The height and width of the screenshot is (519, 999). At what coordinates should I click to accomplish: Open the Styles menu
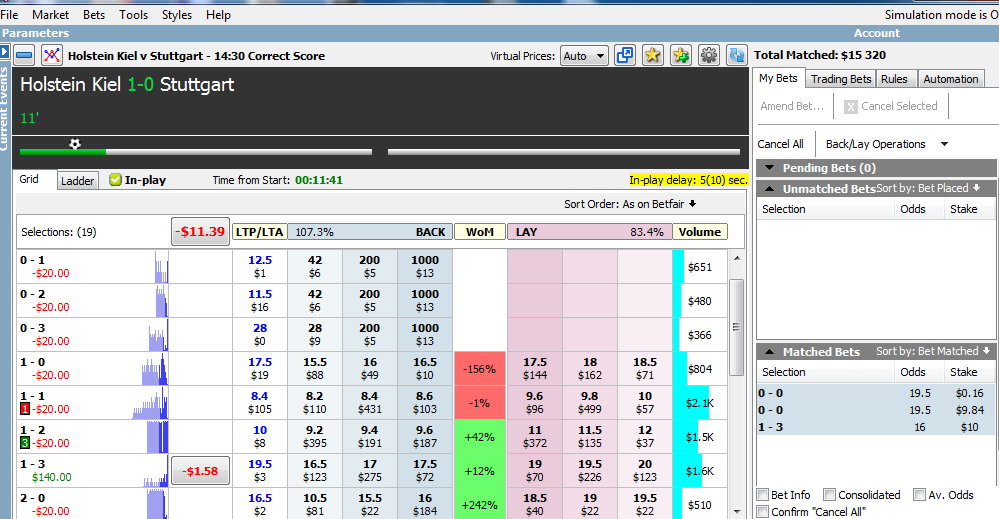(x=176, y=15)
